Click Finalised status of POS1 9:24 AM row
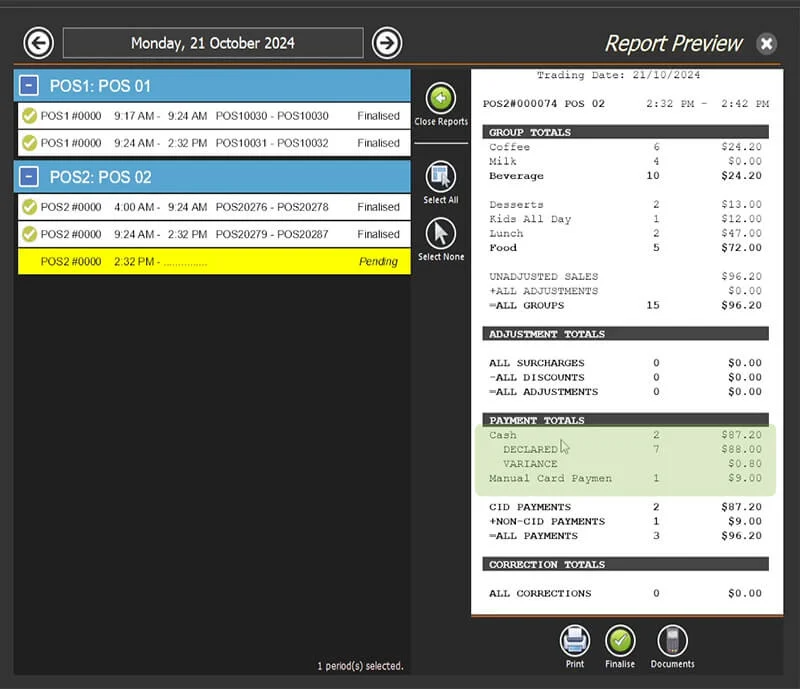Screen dimensions: 800x689 (378, 143)
